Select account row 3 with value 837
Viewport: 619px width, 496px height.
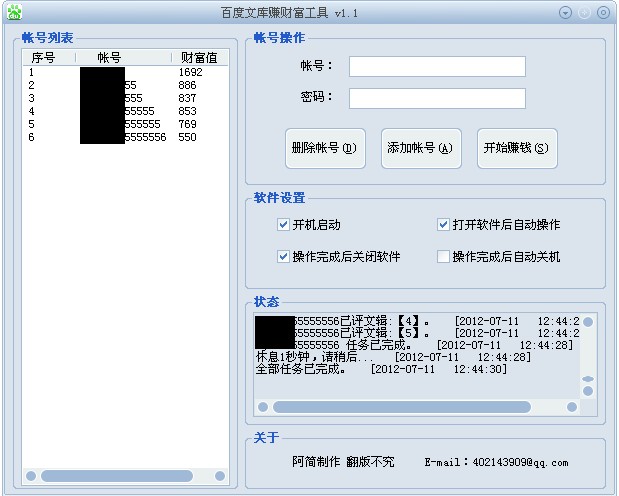[125, 98]
